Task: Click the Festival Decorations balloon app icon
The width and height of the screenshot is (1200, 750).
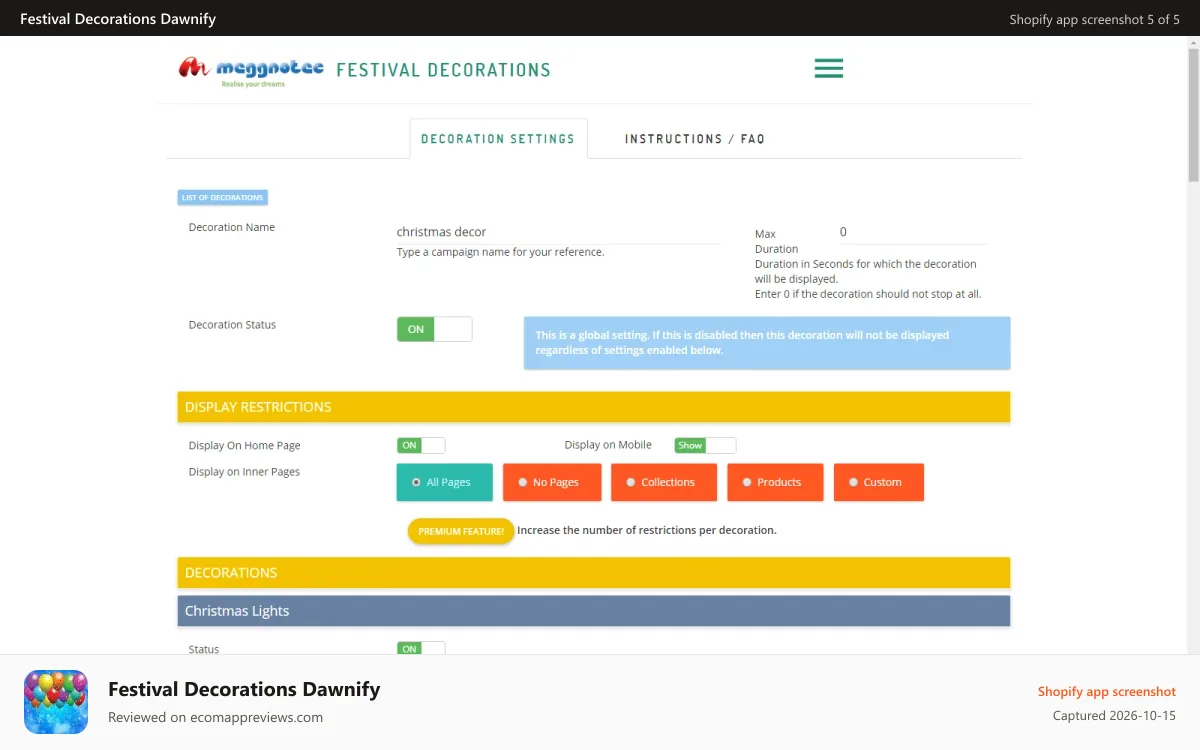Action: 56,702
